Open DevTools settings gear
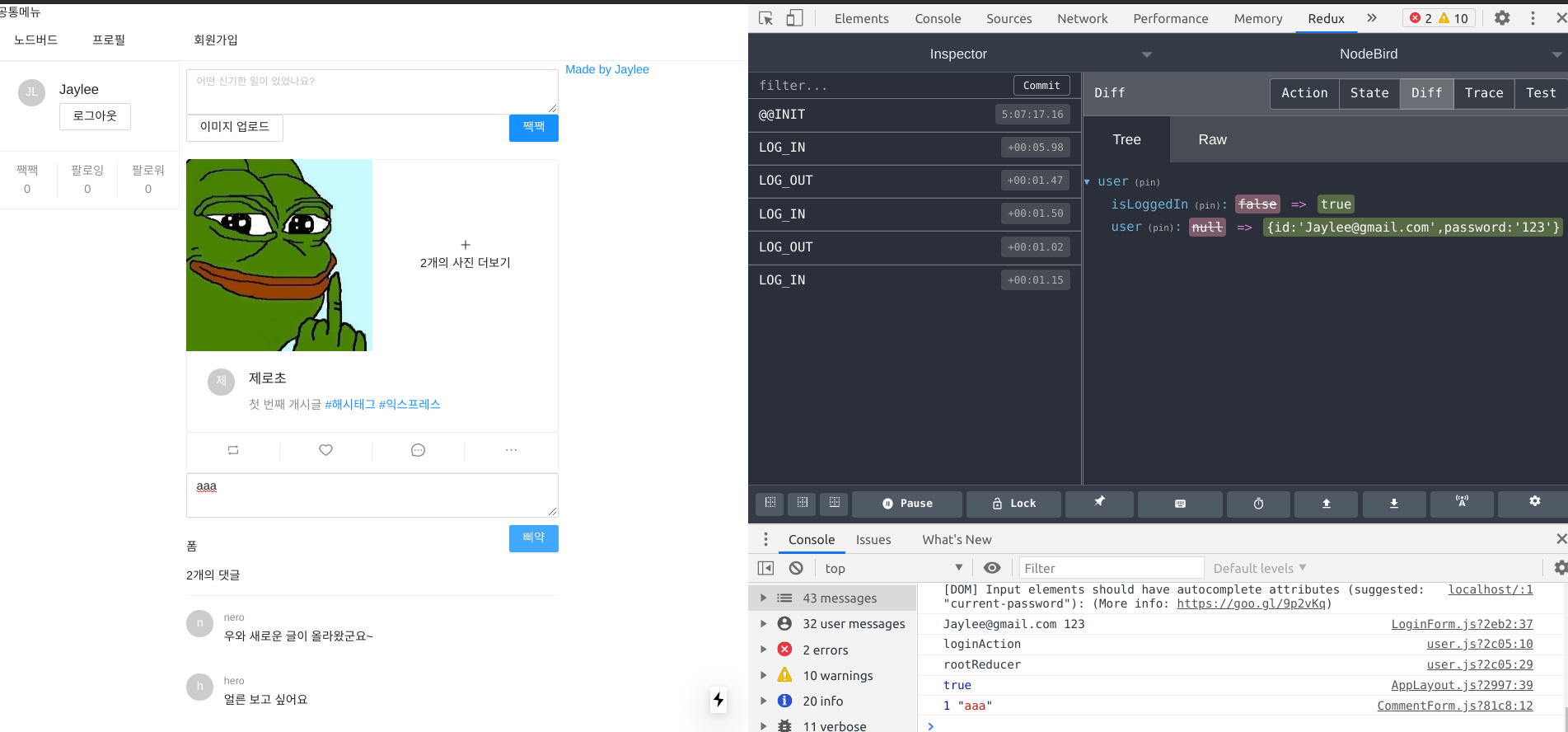The height and width of the screenshot is (732, 1568). click(1502, 18)
